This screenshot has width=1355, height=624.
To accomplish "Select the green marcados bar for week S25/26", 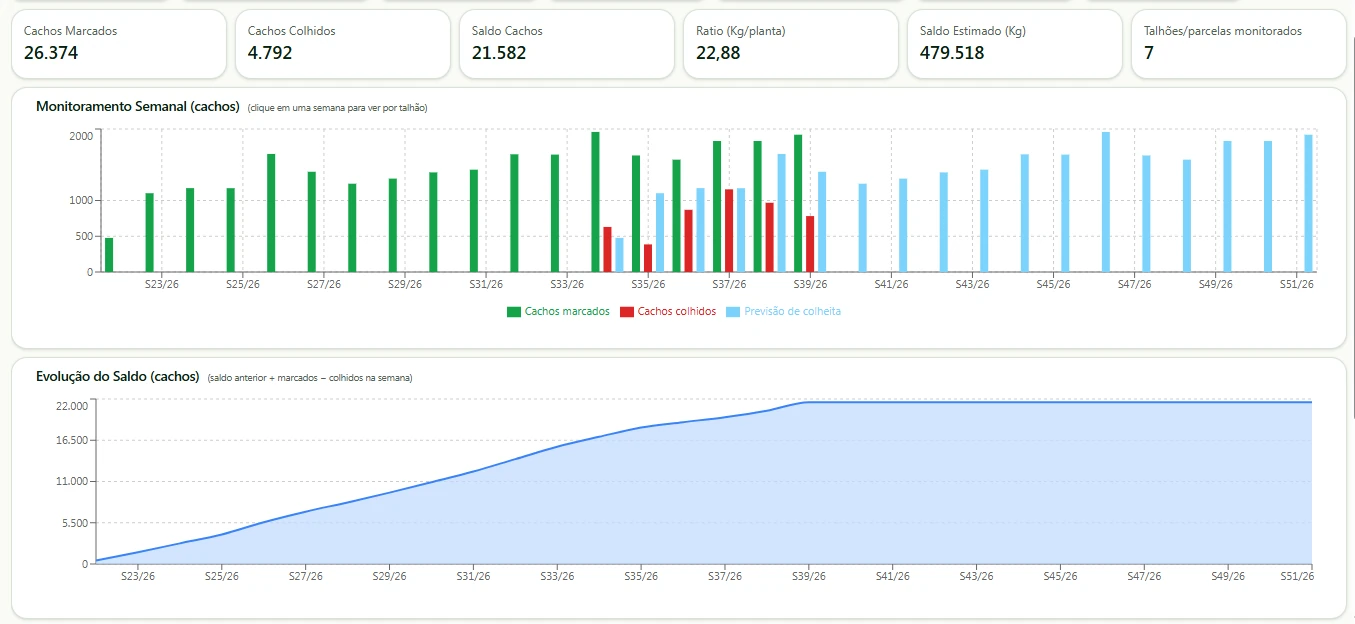I will pyautogui.click(x=231, y=230).
